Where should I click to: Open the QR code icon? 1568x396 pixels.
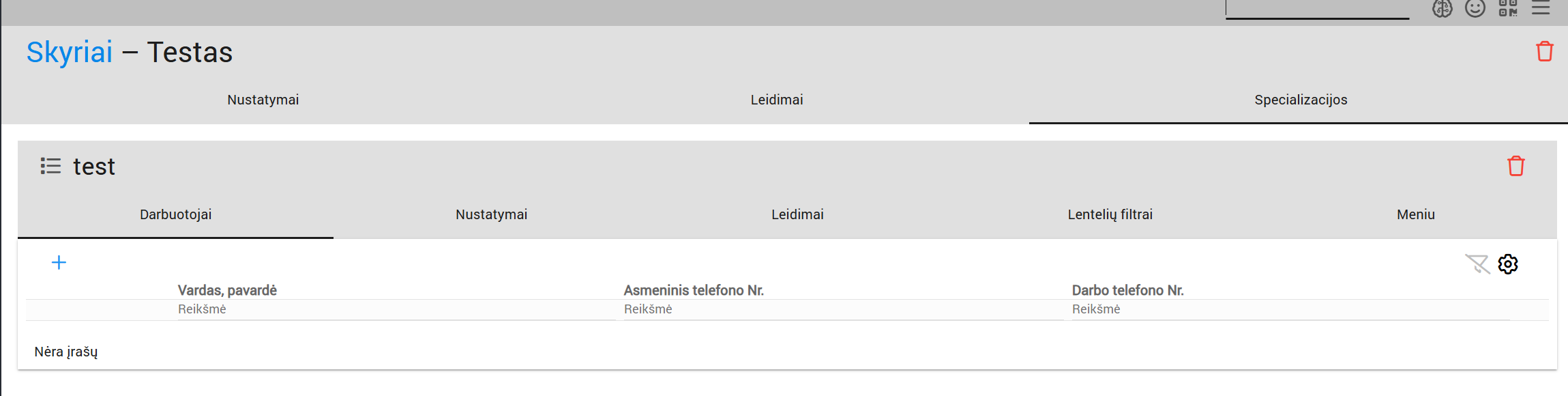coord(1508,8)
